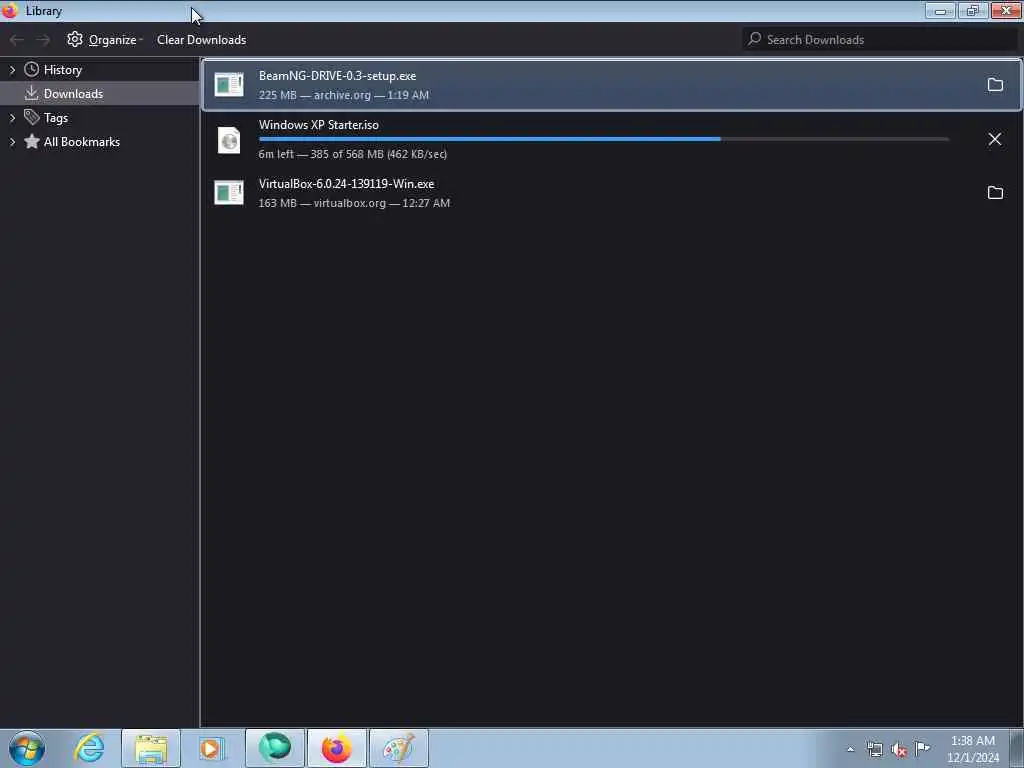This screenshot has width=1024, height=768.
Task: Click the Windows XP Starter.iso disc icon
Action: [229, 140]
